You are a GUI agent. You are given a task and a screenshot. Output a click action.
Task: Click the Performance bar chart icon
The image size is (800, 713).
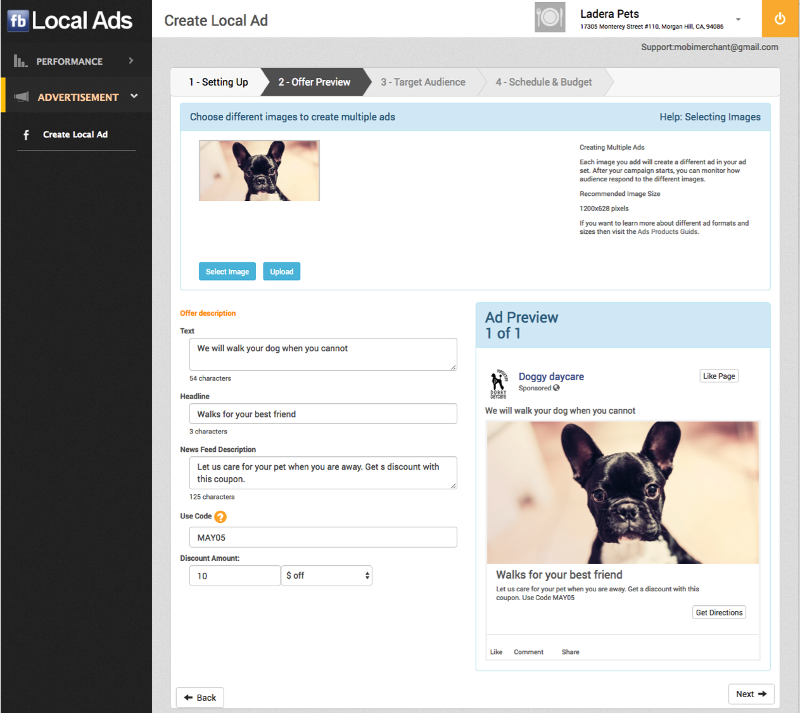(x=20, y=61)
